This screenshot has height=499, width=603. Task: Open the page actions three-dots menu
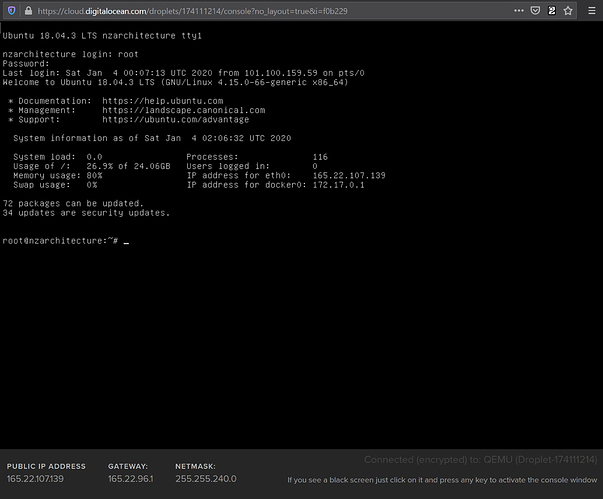[519, 11]
